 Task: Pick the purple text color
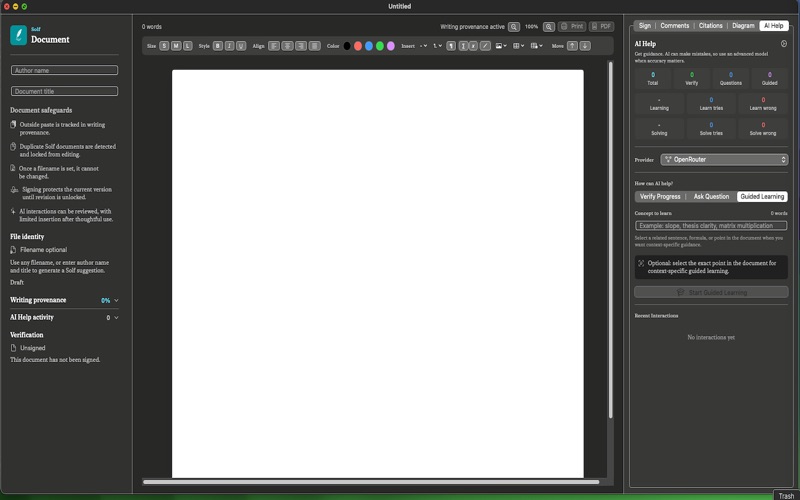[391, 46]
